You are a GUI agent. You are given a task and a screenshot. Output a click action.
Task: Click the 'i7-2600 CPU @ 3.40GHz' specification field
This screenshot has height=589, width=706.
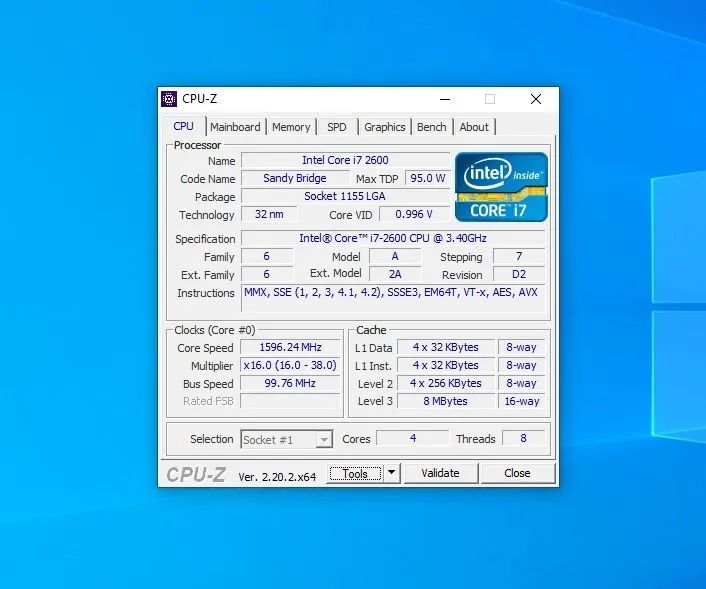393,238
